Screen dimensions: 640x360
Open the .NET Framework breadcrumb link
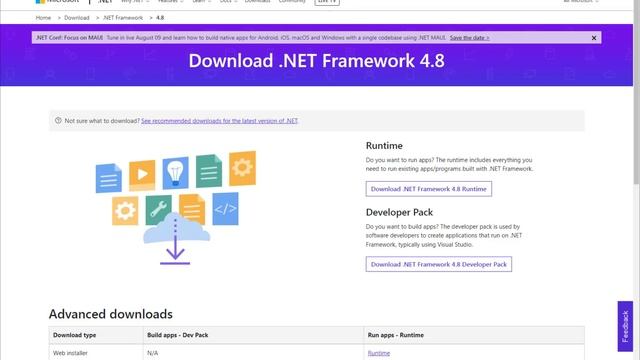click(x=123, y=18)
